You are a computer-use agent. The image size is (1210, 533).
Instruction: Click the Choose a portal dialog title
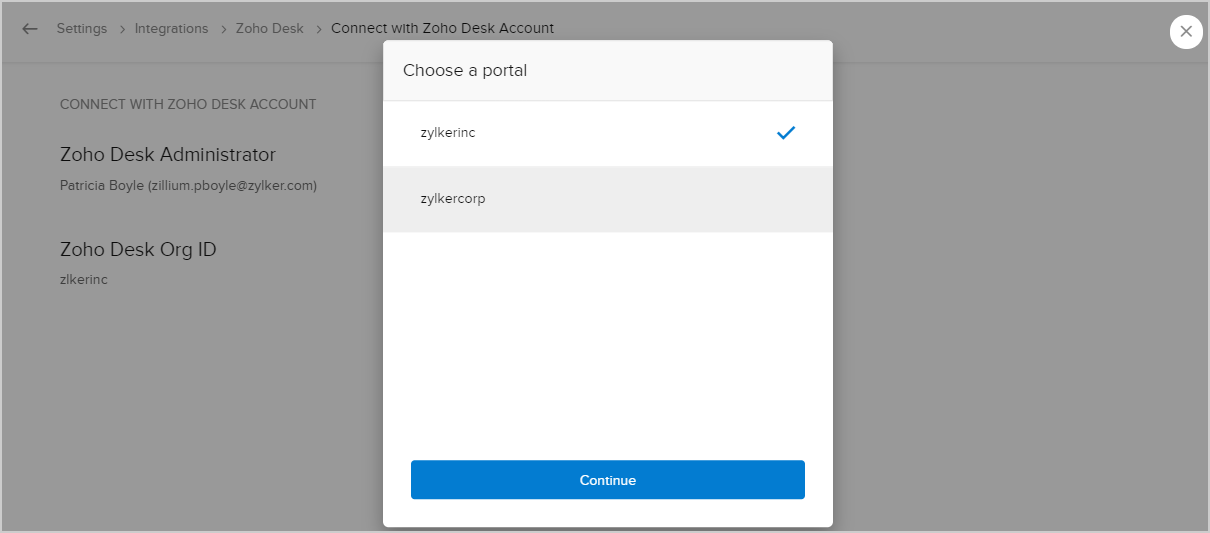coord(465,71)
